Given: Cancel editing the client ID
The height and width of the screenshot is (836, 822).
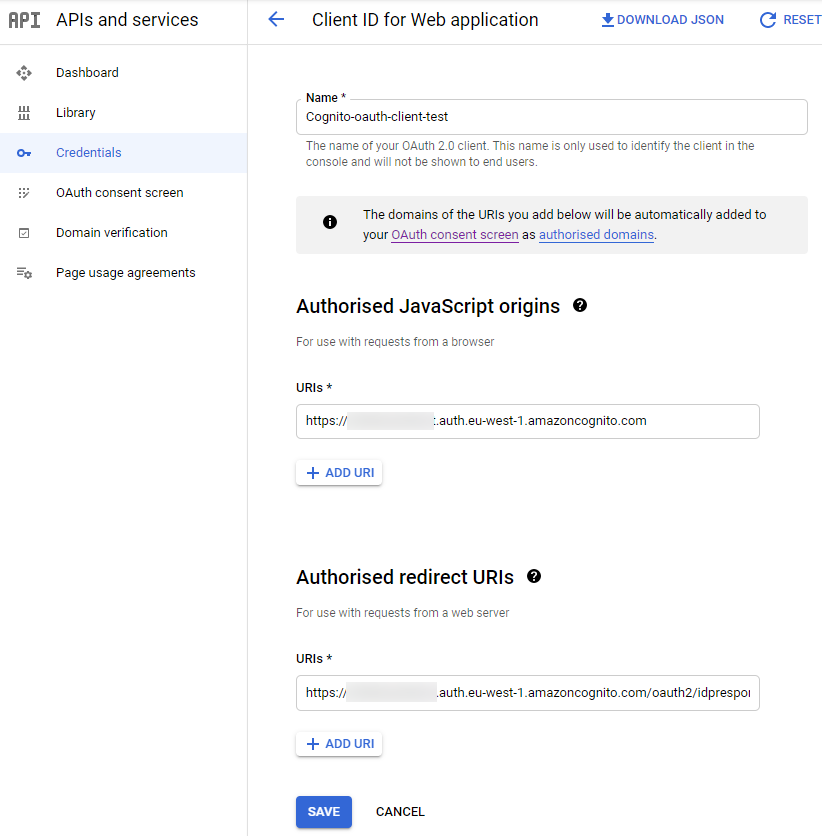Looking at the screenshot, I should click(x=400, y=812).
